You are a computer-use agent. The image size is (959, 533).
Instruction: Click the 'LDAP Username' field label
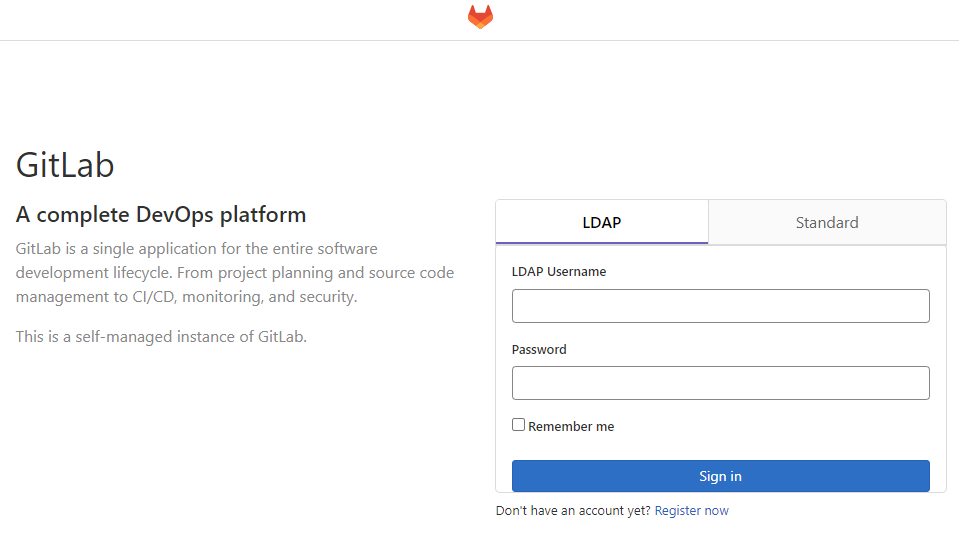(x=559, y=272)
